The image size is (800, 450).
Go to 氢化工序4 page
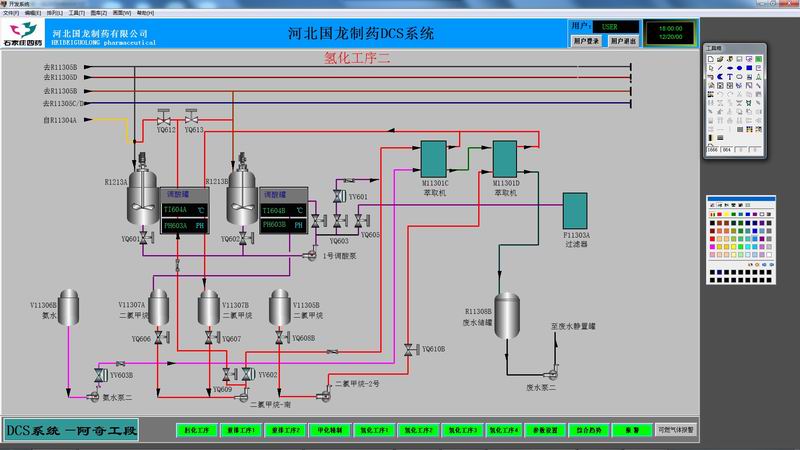point(504,430)
